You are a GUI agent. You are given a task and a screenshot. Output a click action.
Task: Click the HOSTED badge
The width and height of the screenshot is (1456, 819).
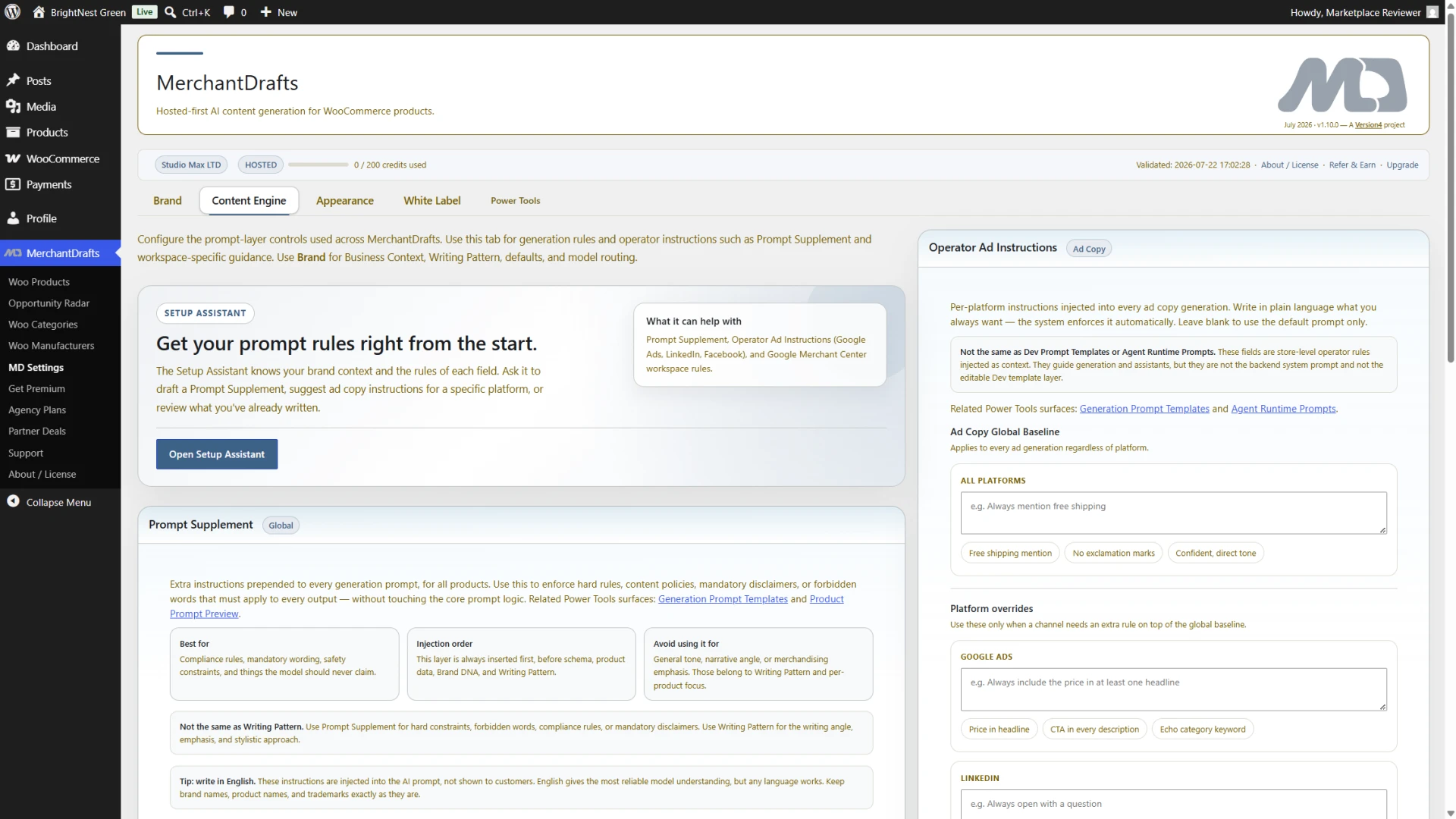[261, 165]
